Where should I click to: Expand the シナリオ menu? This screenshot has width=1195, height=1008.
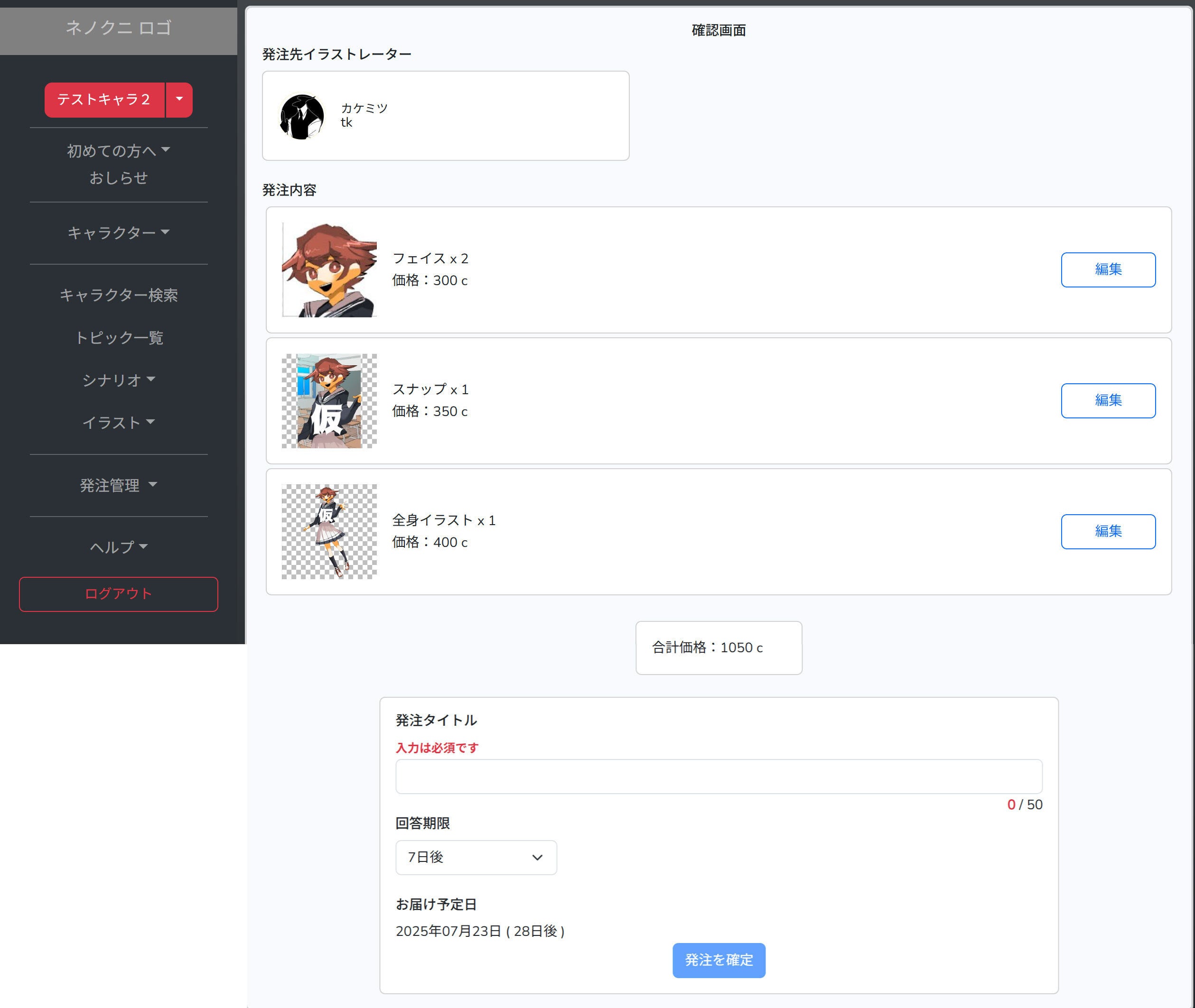(x=118, y=379)
